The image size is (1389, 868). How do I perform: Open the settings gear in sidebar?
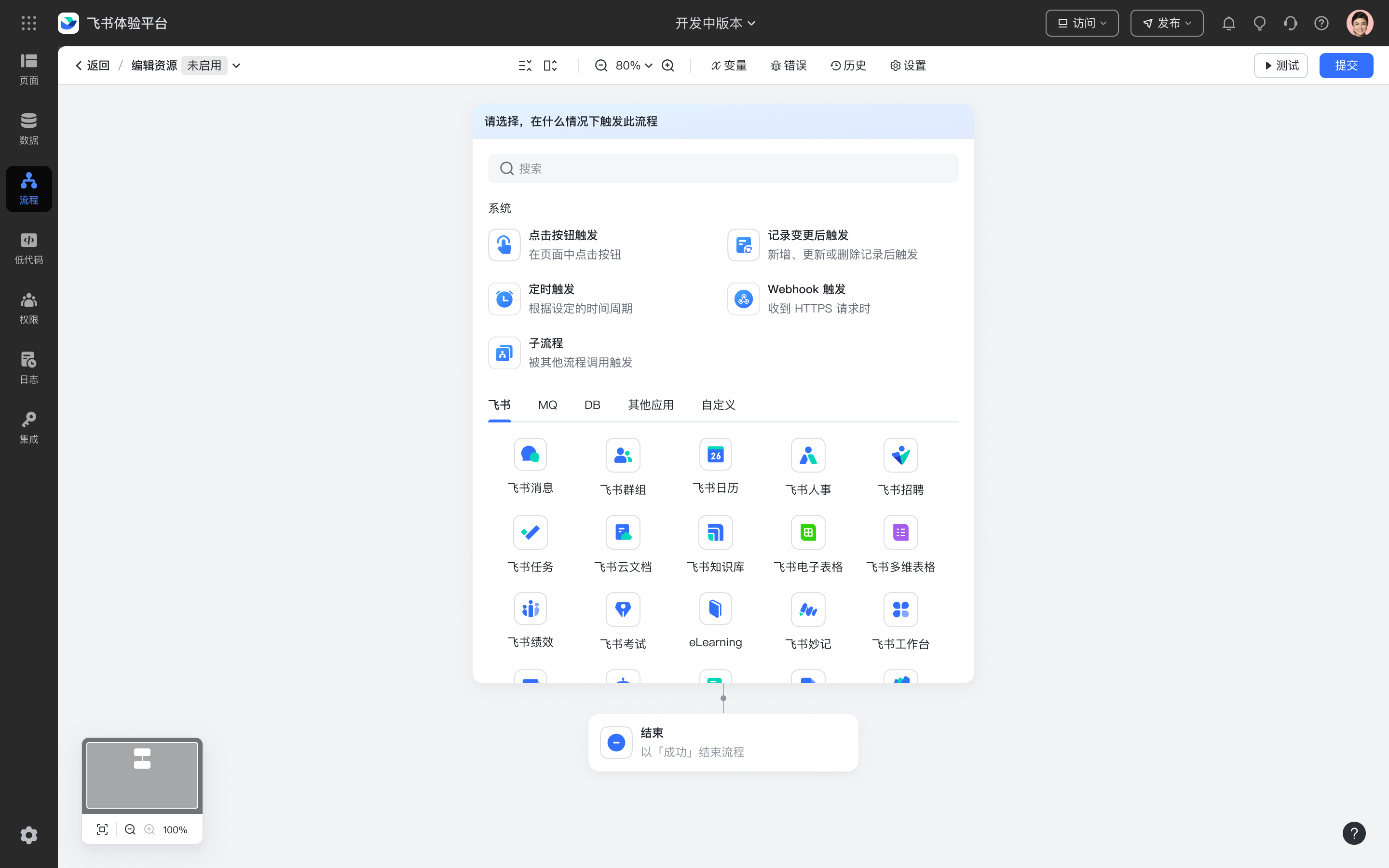point(29,835)
